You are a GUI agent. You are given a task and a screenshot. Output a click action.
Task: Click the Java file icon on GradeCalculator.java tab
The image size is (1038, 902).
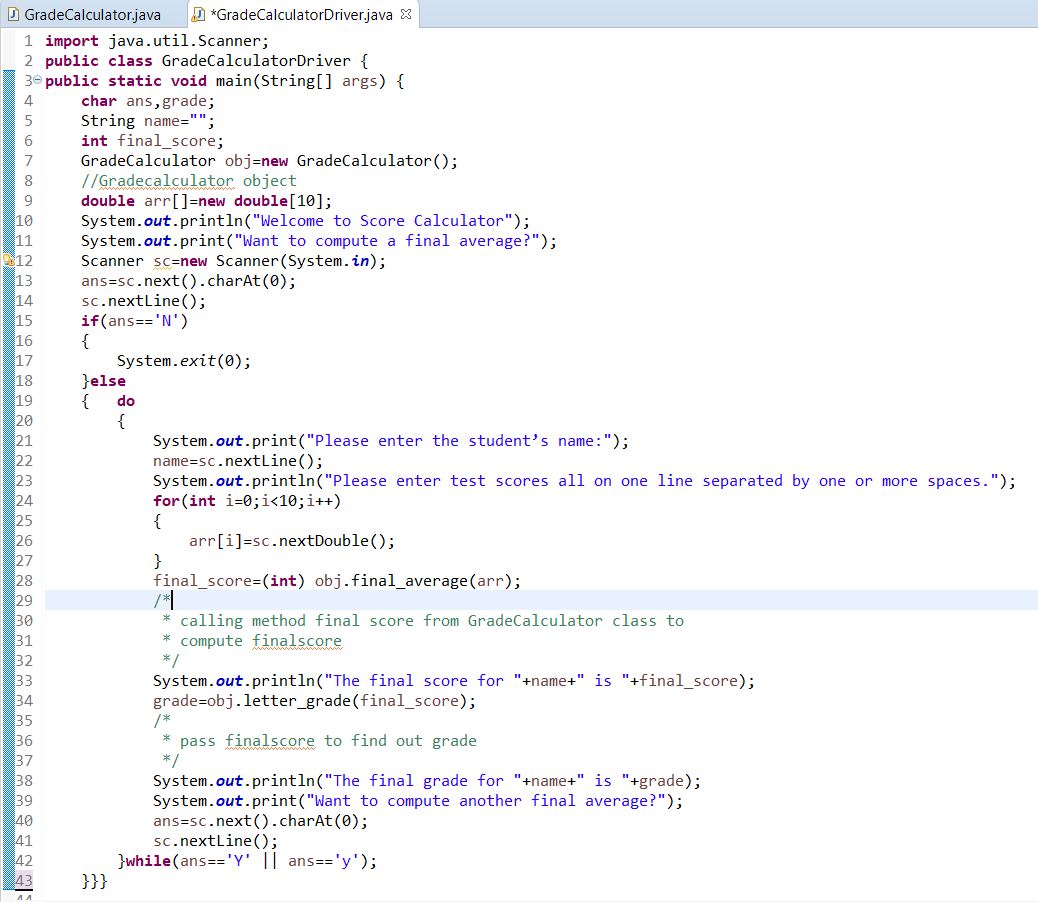[x=13, y=14]
